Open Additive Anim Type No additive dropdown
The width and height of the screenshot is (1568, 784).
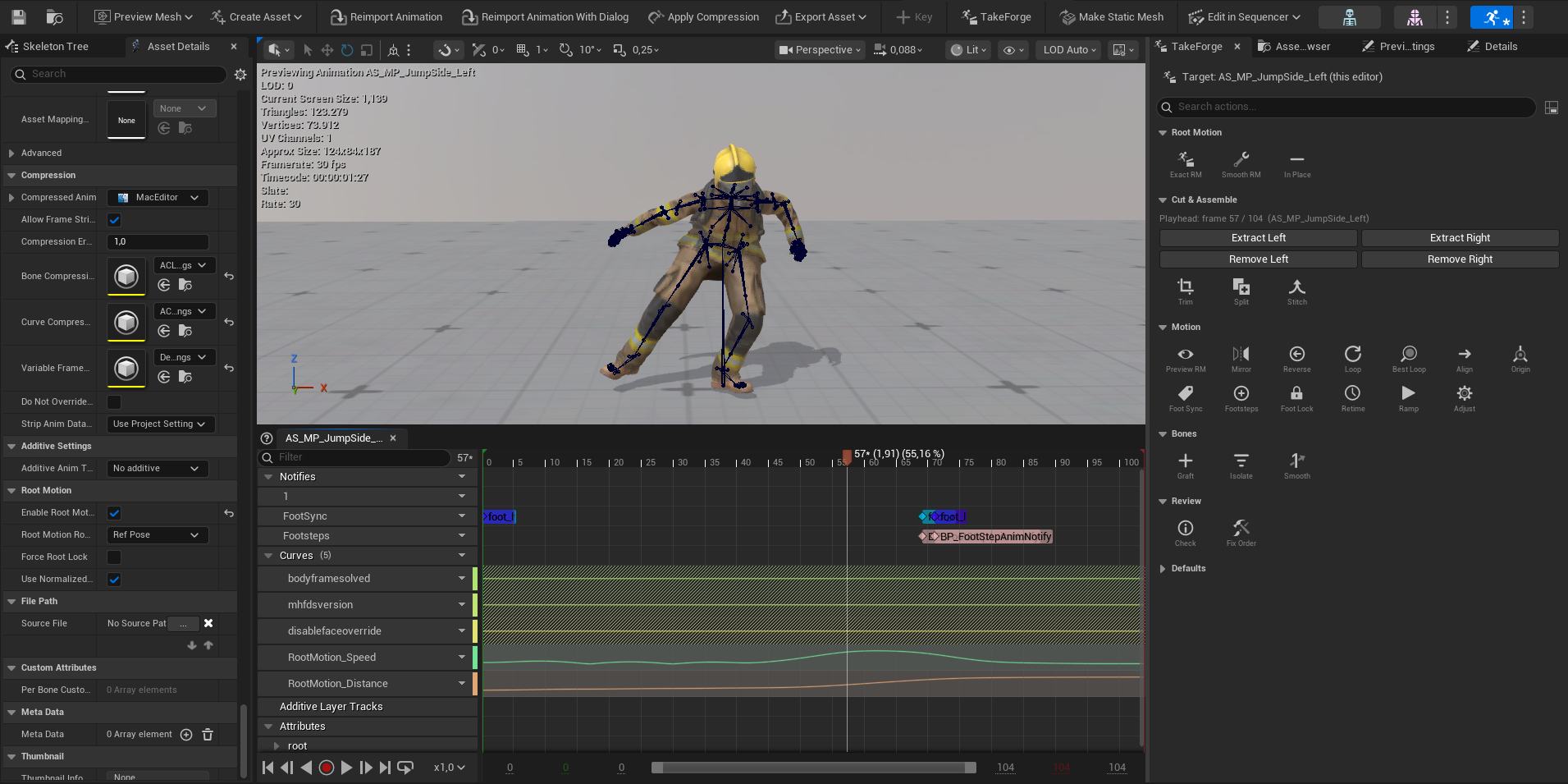tap(158, 468)
